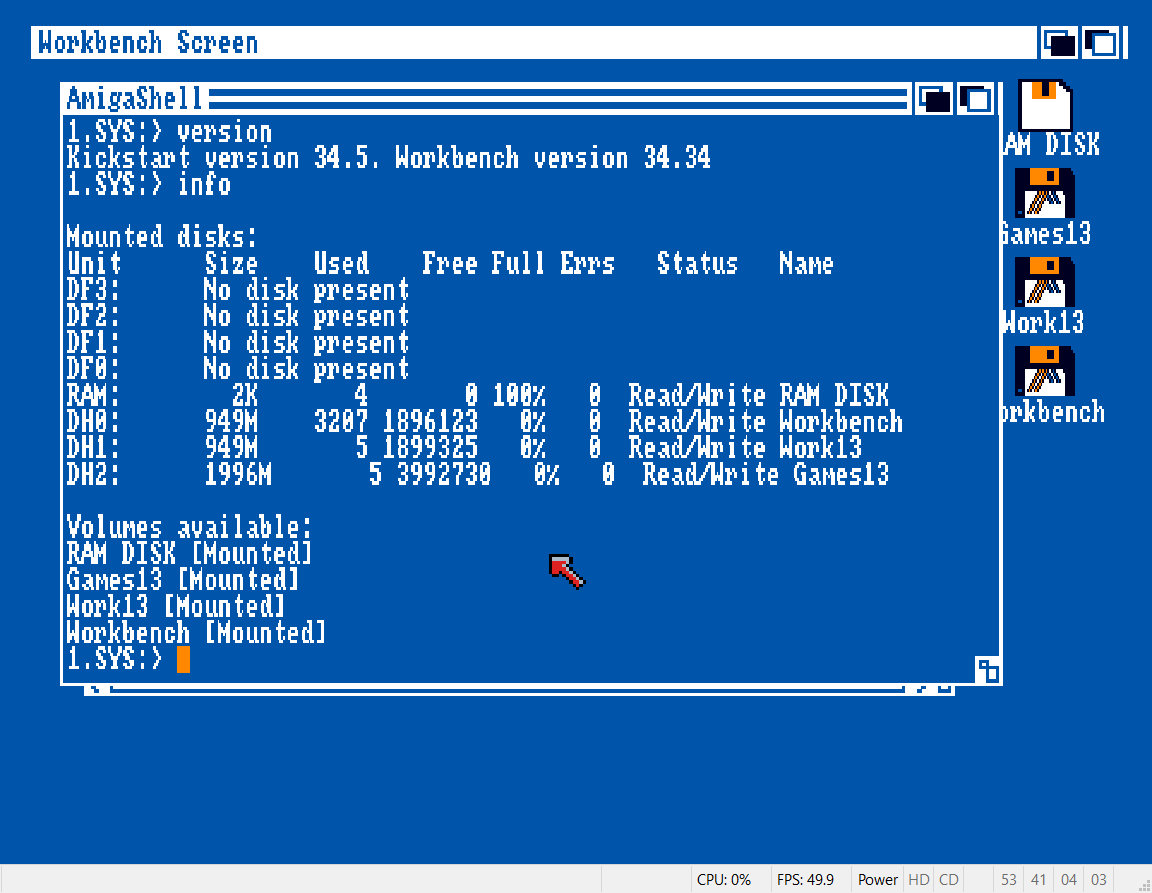Viewport: 1152px width, 893px height.
Task: Click the 'Free' column header
Action: [450, 263]
